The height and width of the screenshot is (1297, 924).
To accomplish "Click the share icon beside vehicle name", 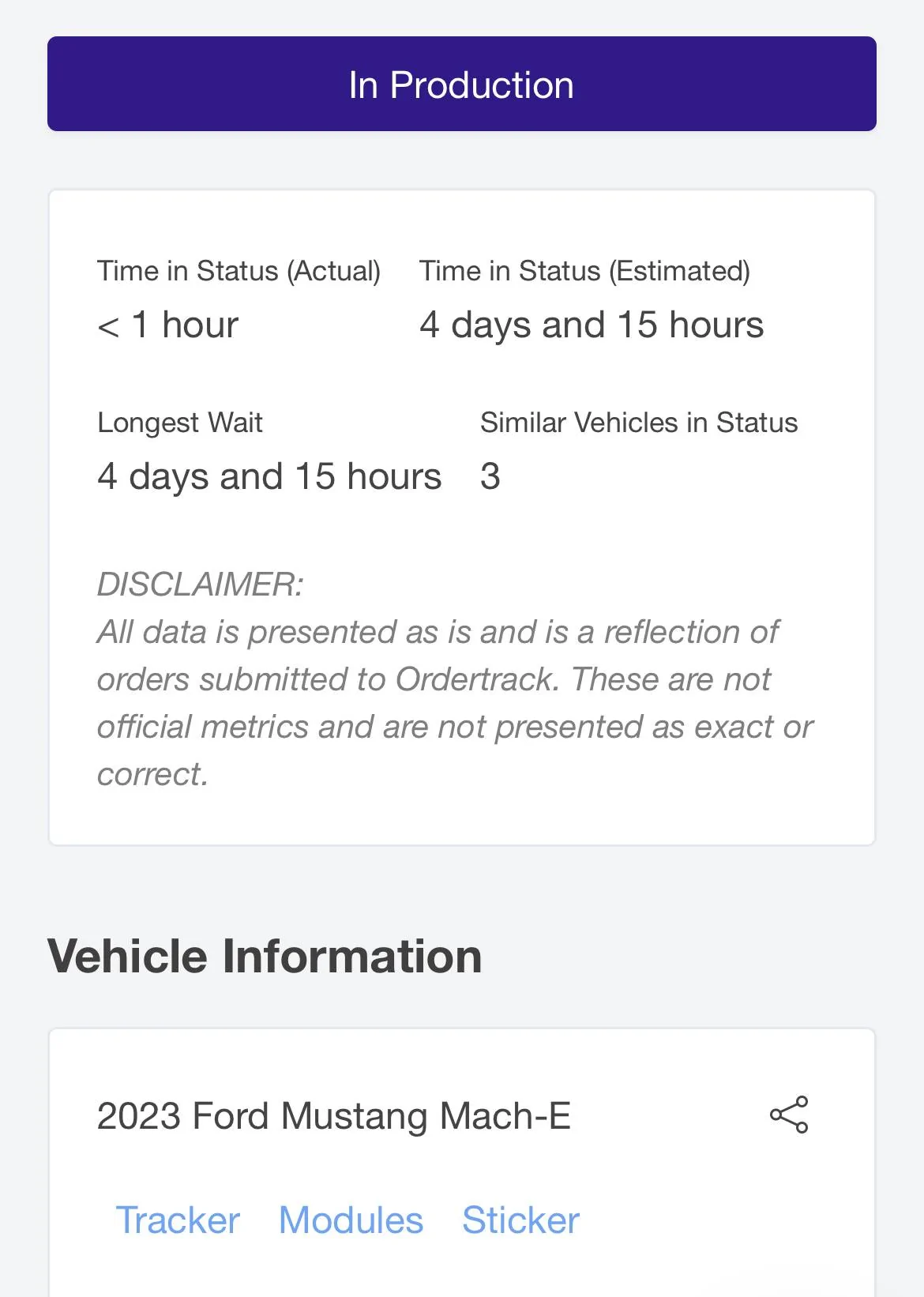I will (x=788, y=1115).
